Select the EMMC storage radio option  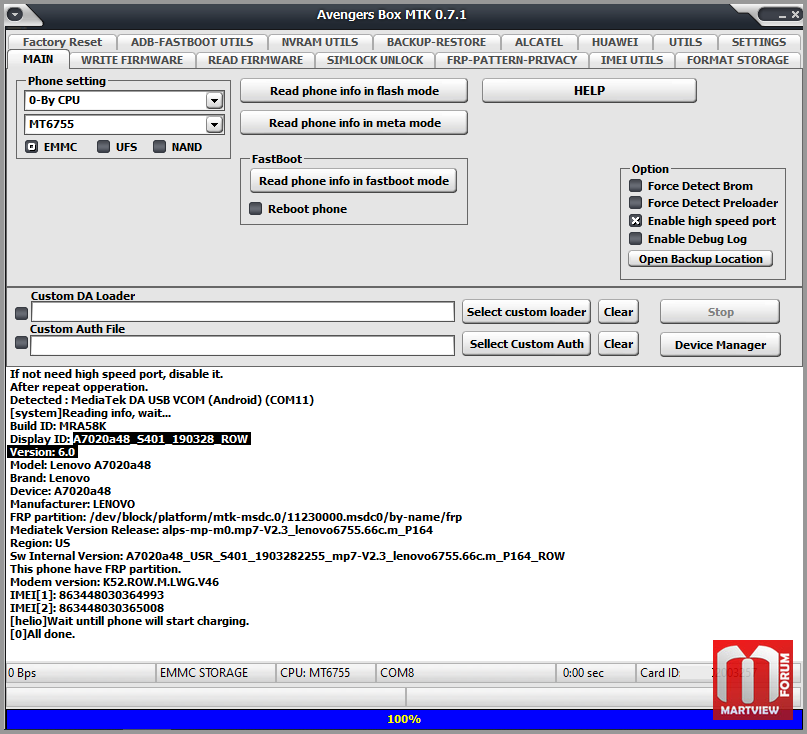click(x=31, y=147)
